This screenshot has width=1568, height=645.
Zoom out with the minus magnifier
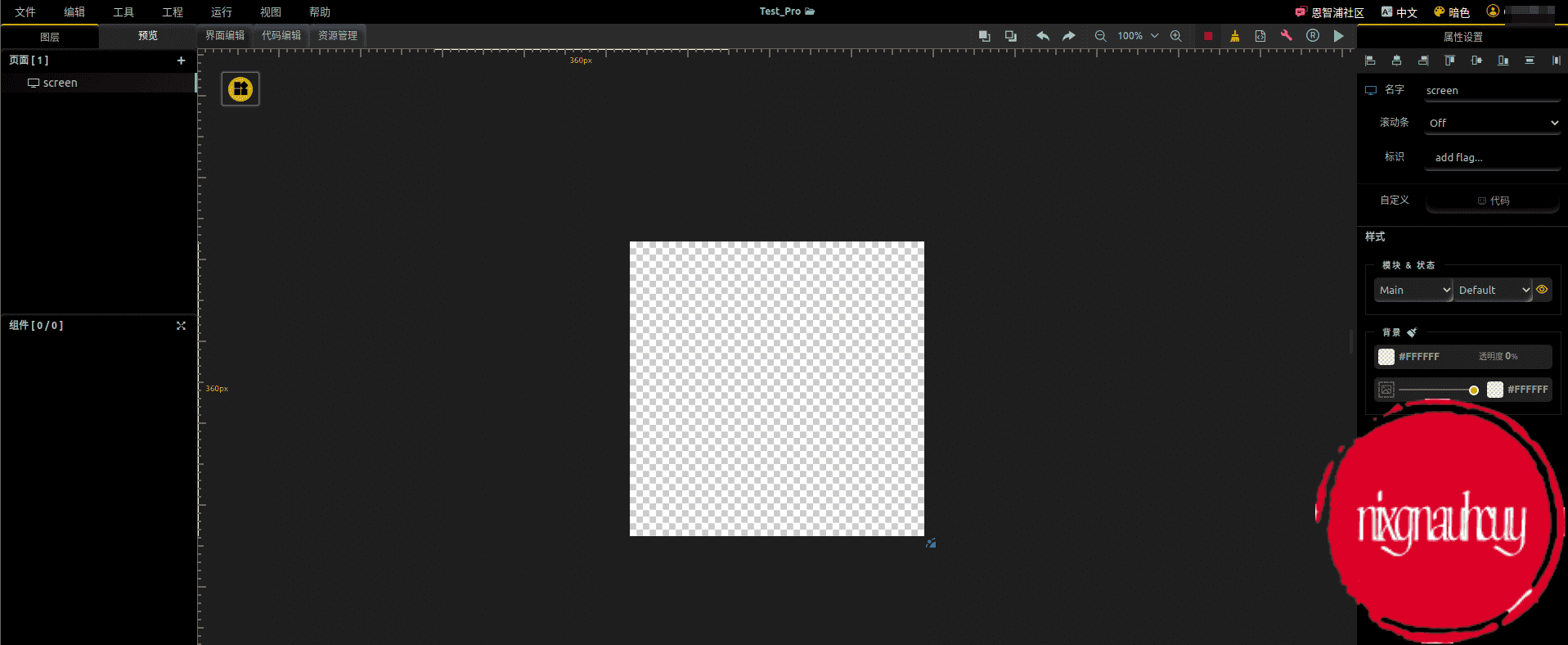[x=1100, y=36]
